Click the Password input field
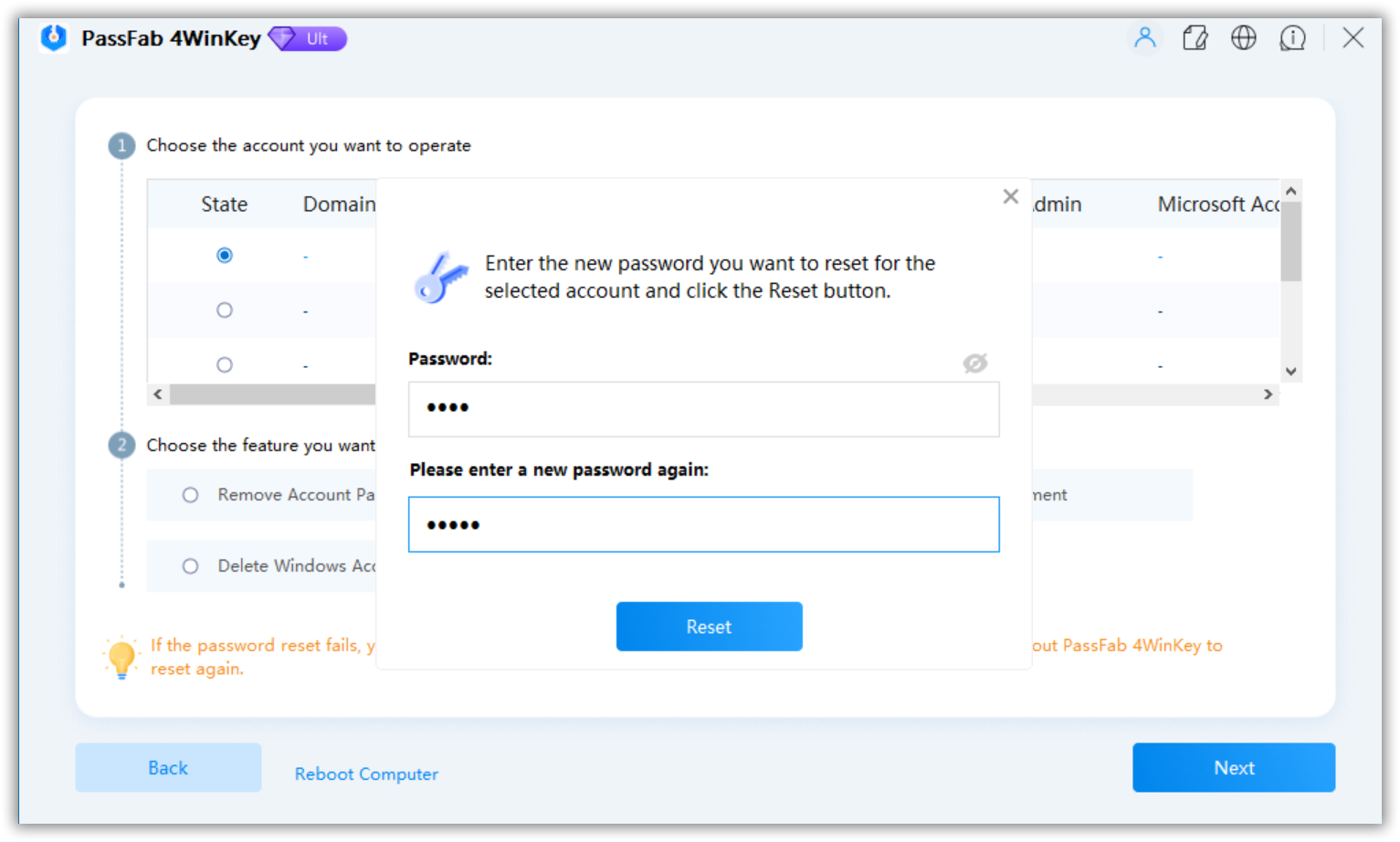The width and height of the screenshot is (1400, 842). 703,409
